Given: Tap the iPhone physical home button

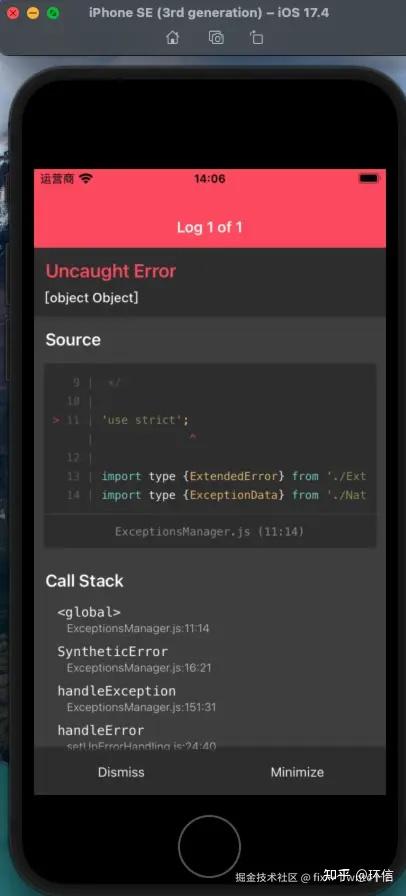Looking at the screenshot, I should click(x=209, y=846).
